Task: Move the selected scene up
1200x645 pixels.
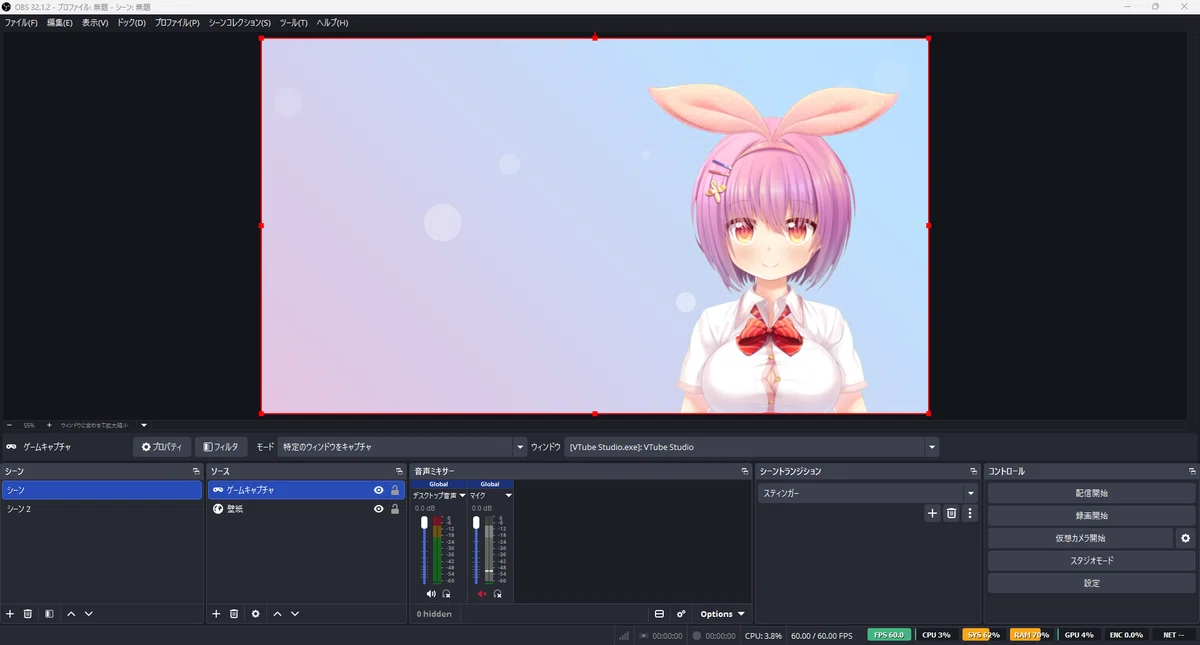Action: (x=71, y=614)
